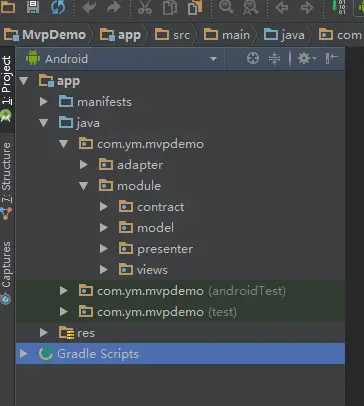Image resolution: width=364 pixels, height=406 pixels.
Task: Click the Replace magnifier icon with letter A
Action: coord(250,7)
